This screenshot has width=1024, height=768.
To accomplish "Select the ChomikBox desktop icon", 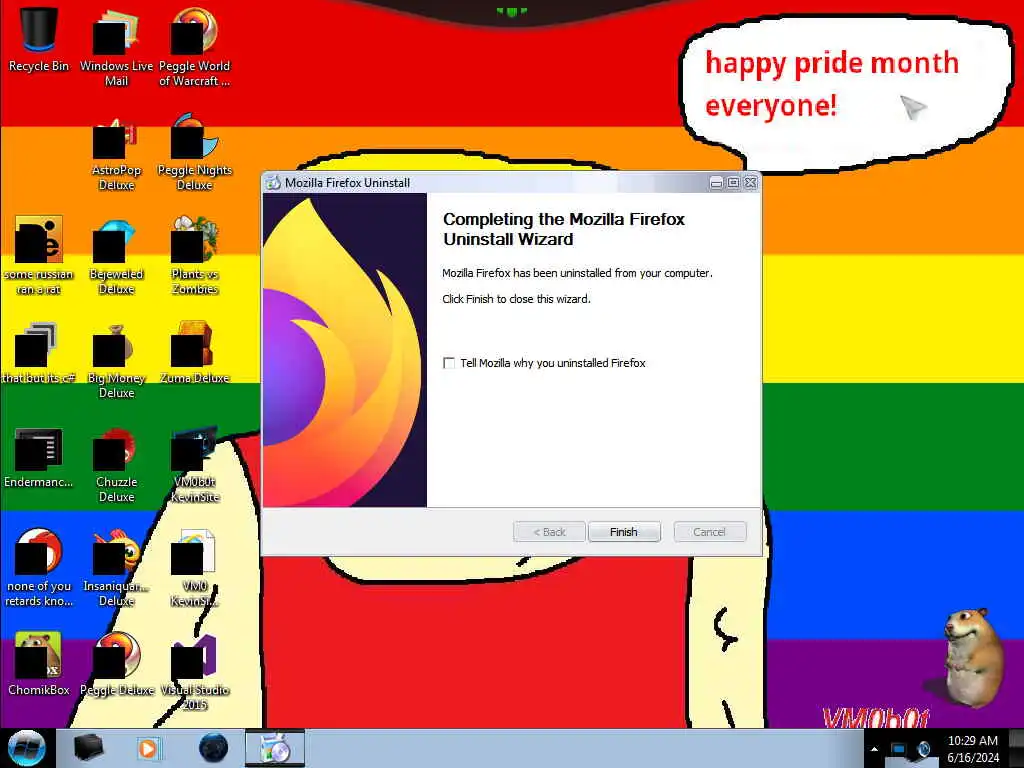I will [x=39, y=664].
